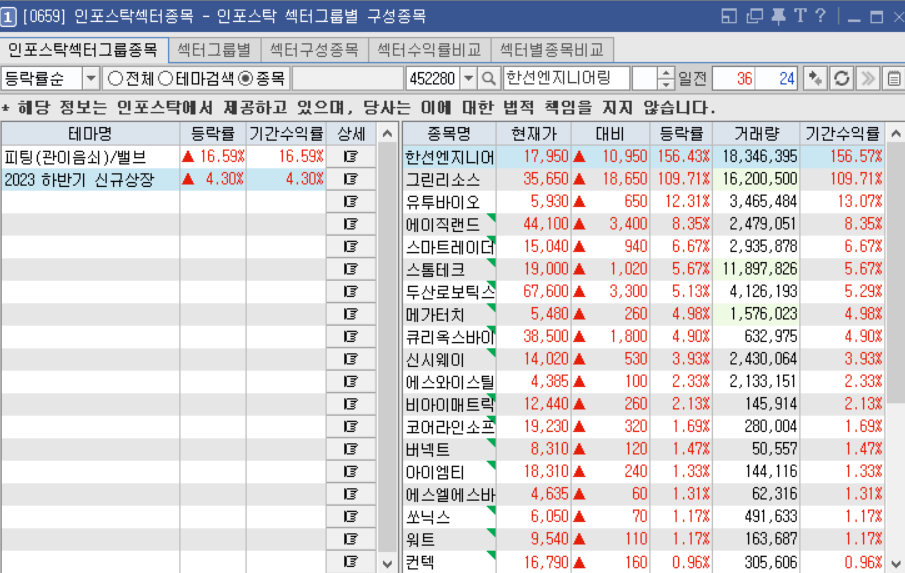Click scroll down arrow of theme list

coord(388,563)
